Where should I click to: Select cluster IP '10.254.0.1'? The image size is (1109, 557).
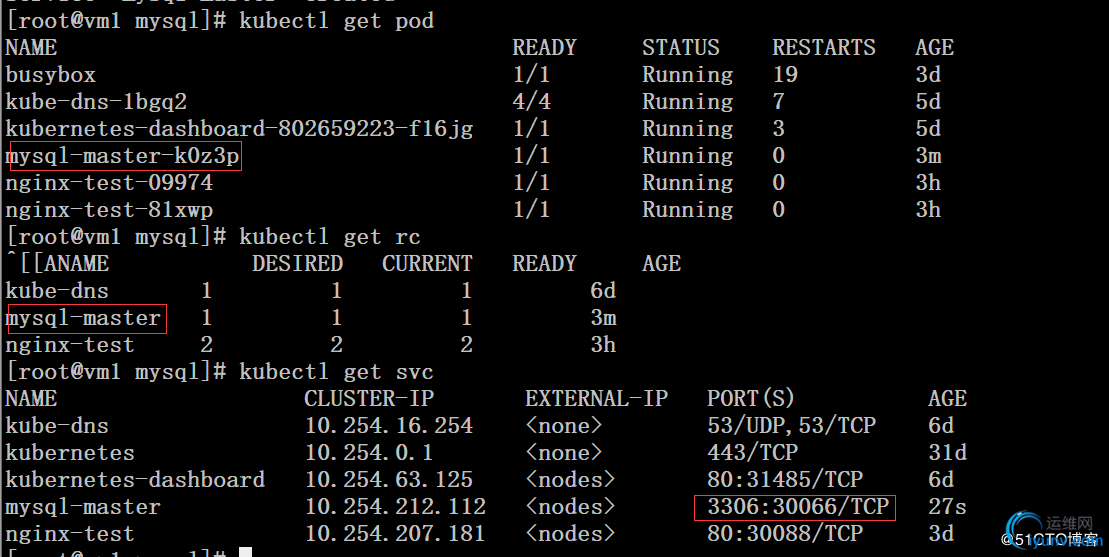point(369,452)
